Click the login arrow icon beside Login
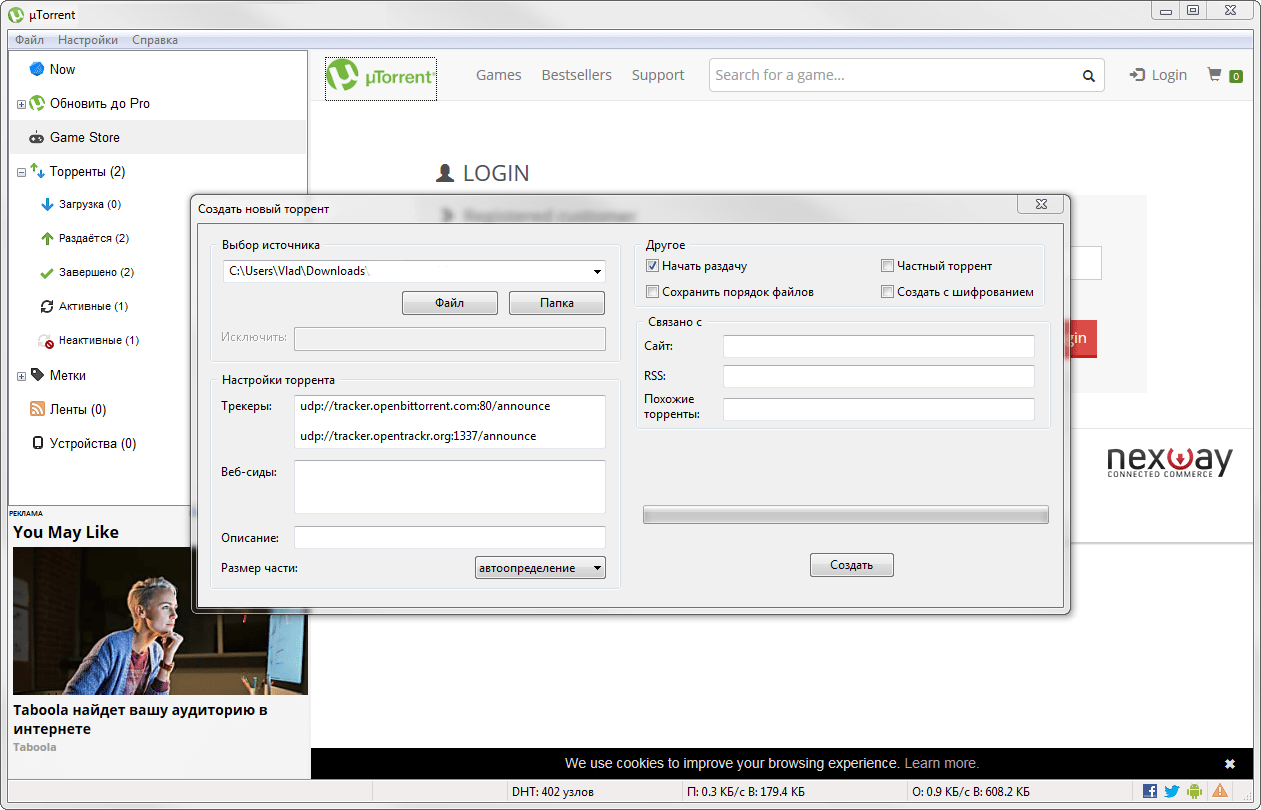 [1137, 75]
